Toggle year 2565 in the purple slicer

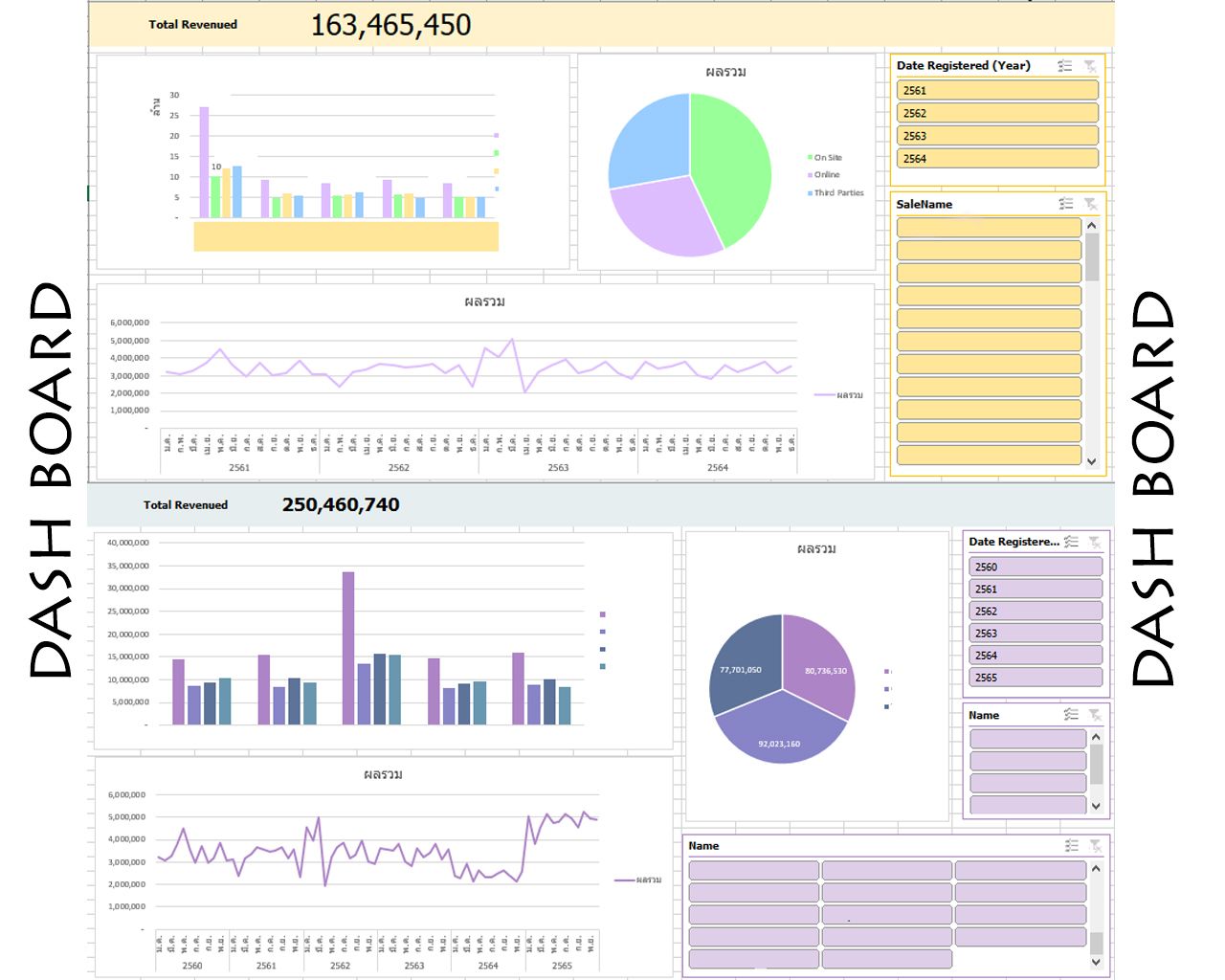1035,678
